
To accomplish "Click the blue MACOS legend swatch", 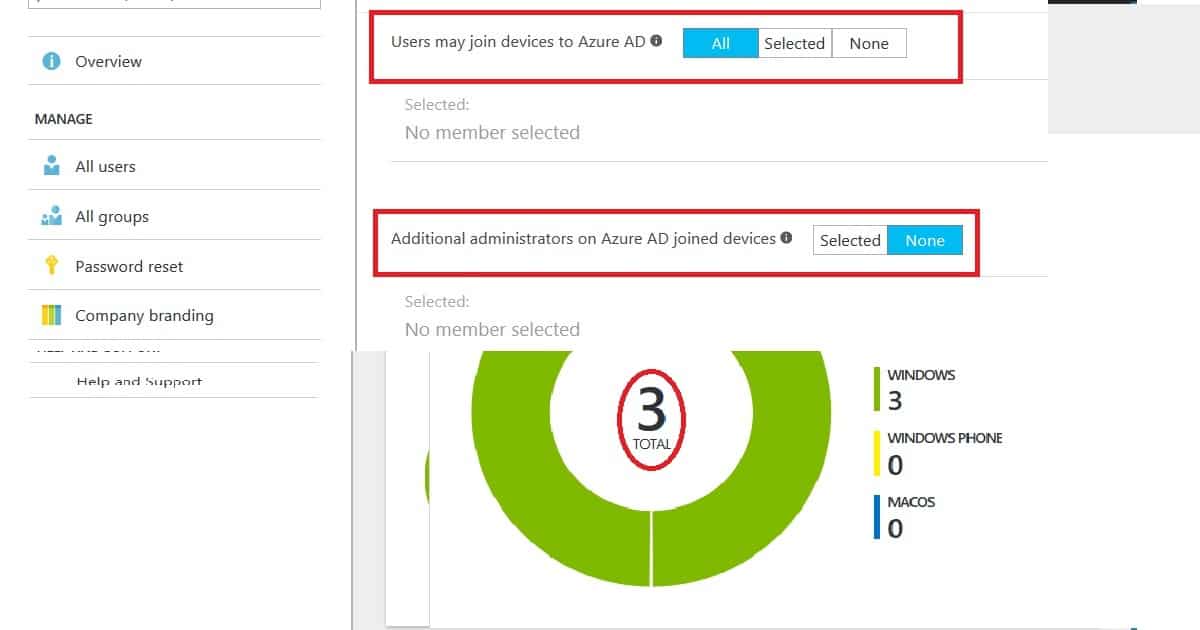I will click(x=877, y=516).
